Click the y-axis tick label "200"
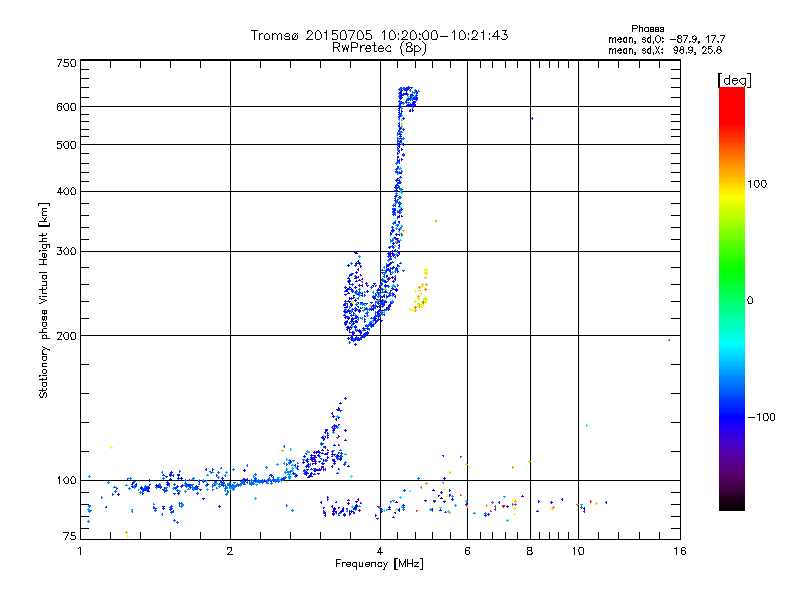The height and width of the screenshot is (600, 800). click(x=67, y=336)
